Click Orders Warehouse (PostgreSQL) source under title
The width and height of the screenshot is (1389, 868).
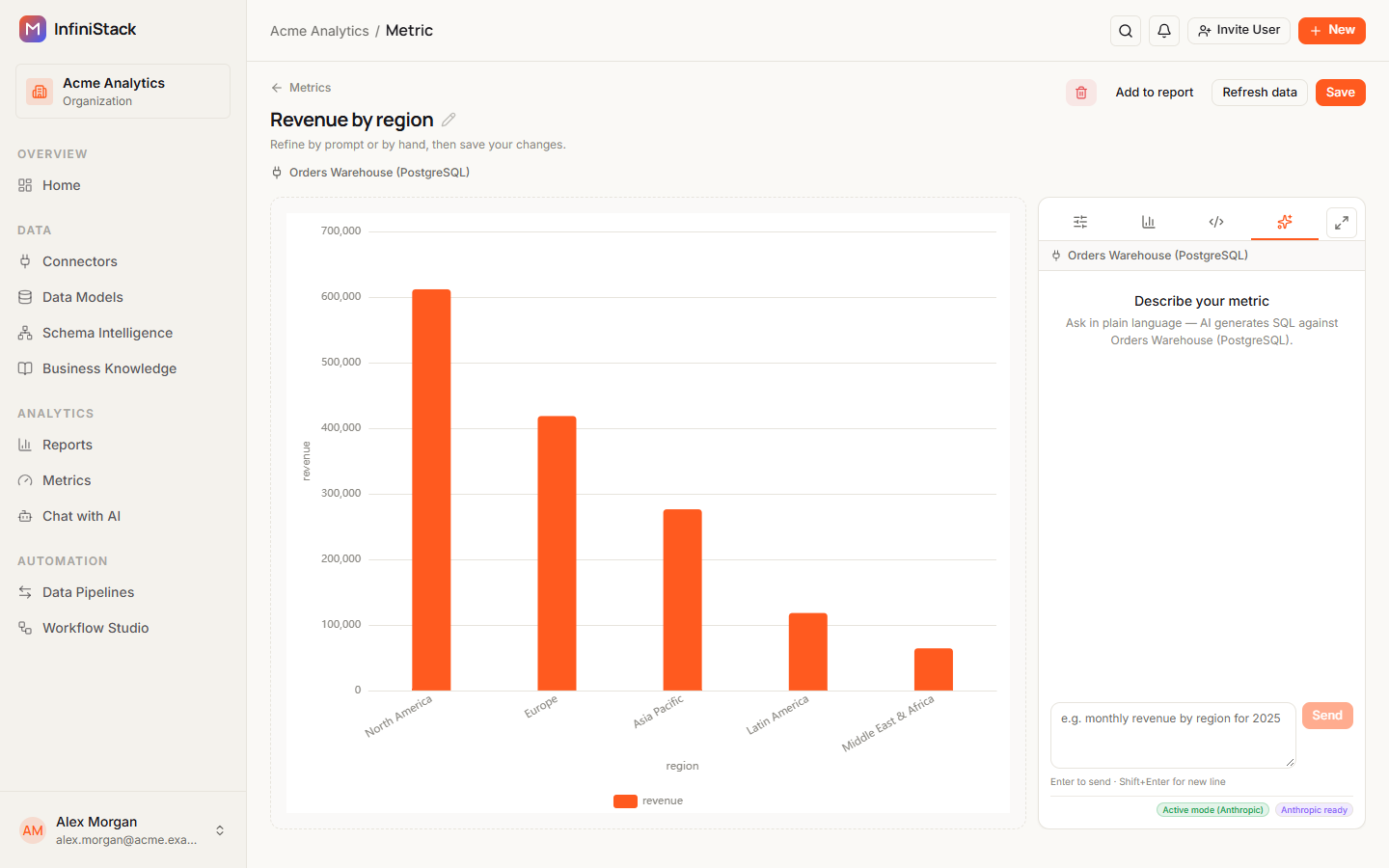[370, 173]
